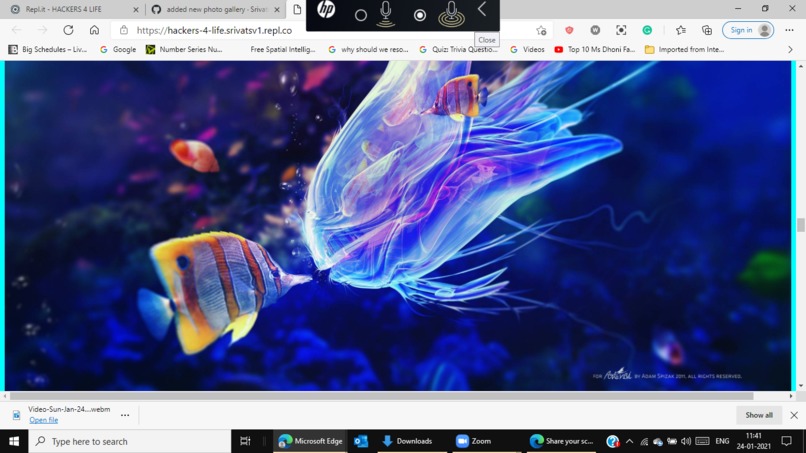Click the address bar URL
The width and height of the screenshot is (806, 453).
click(x=214, y=30)
